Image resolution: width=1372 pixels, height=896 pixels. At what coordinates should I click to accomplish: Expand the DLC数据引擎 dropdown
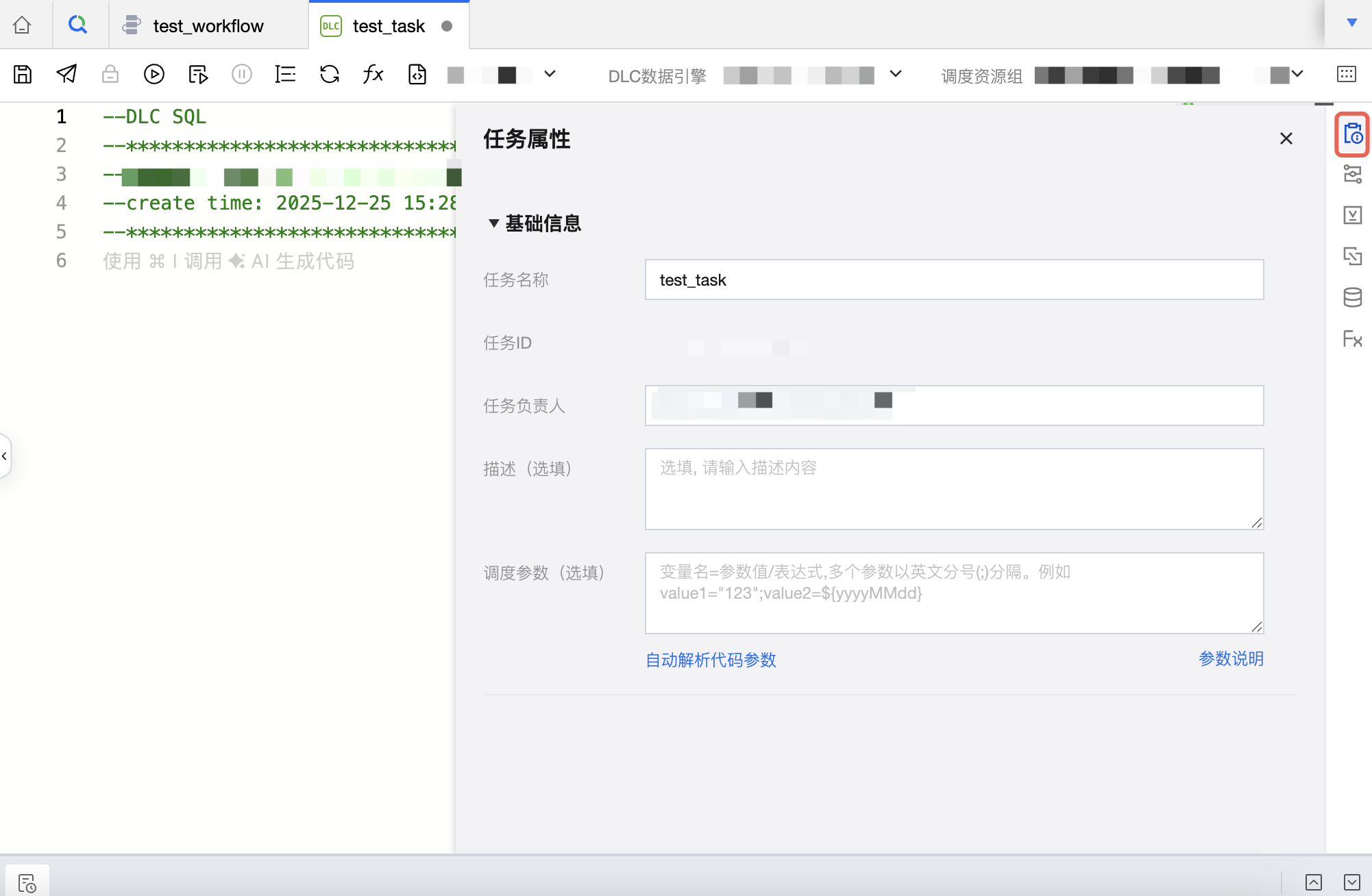point(895,74)
